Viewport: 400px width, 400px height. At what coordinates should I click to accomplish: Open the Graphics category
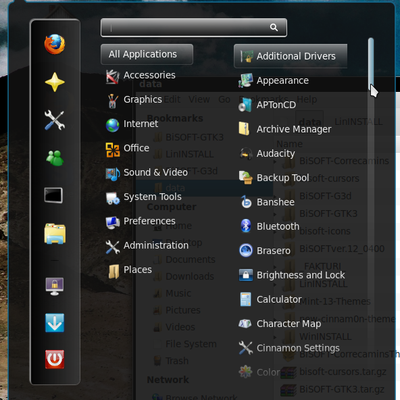pyautogui.click(x=134, y=100)
